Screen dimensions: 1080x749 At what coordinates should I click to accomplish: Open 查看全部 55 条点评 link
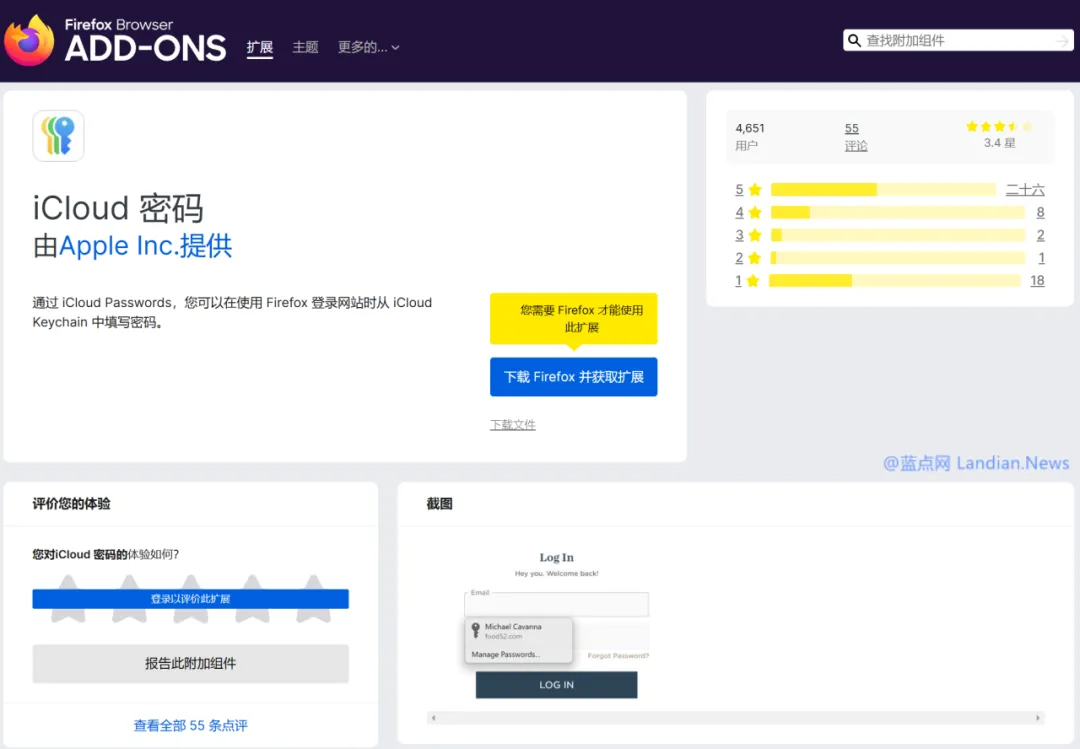[x=191, y=726]
